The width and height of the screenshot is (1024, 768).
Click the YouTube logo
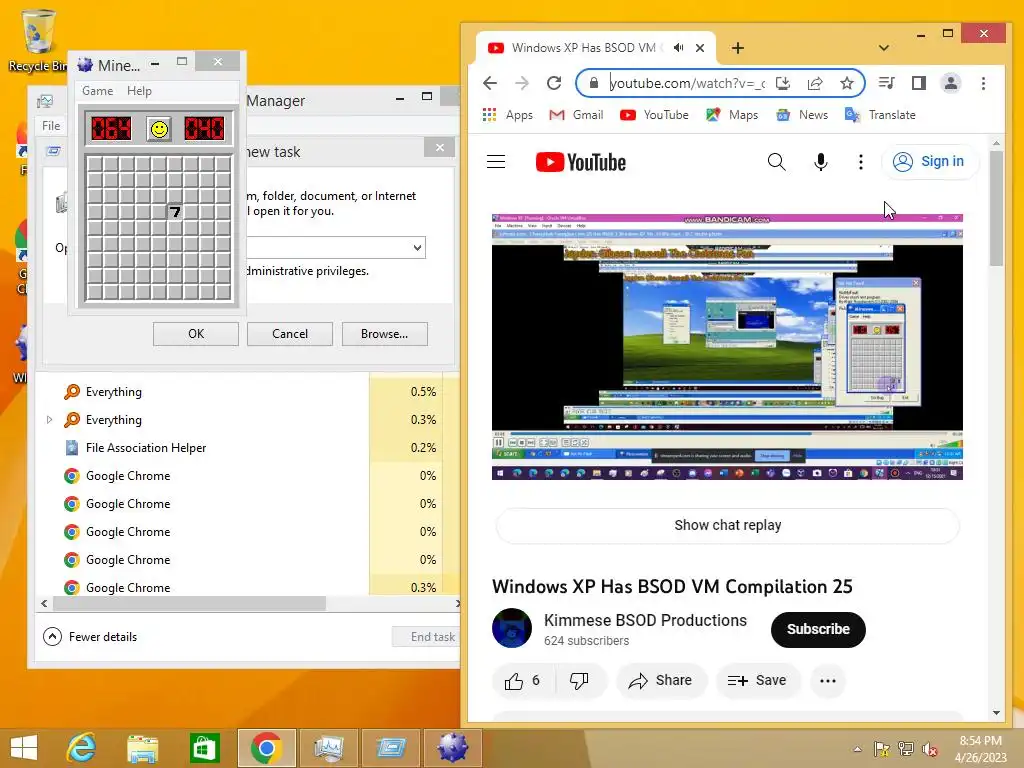point(581,162)
